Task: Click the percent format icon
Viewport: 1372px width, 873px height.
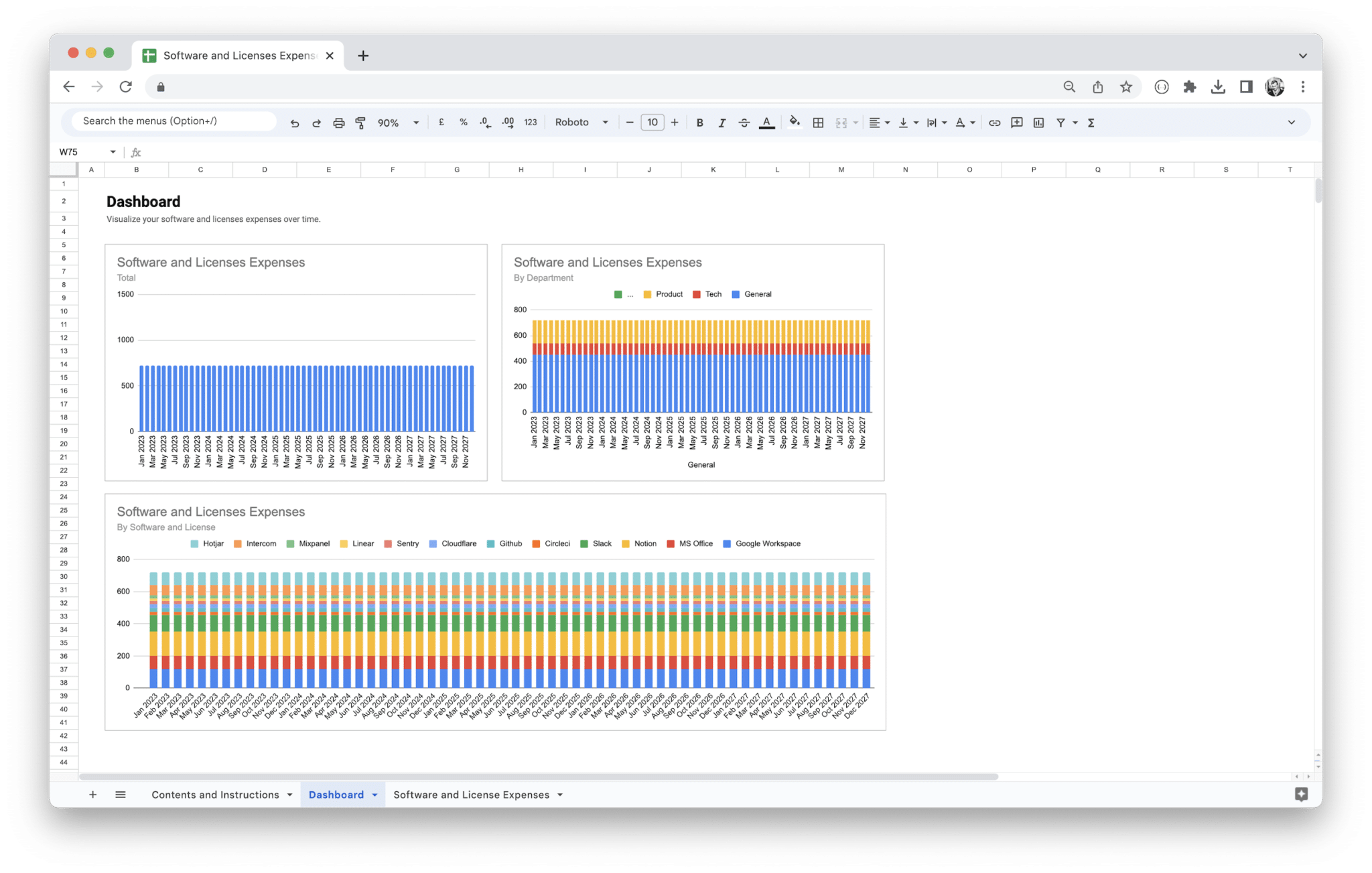Action: pyautogui.click(x=464, y=122)
